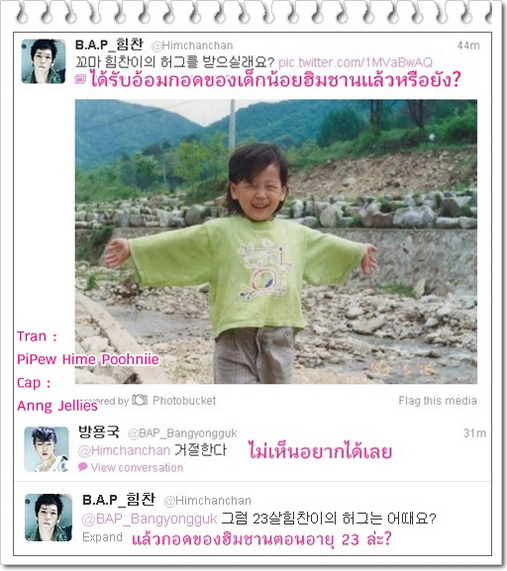Open the Photobucket camera icon
Image resolution: width=507 pixels, height=571 pixels.
[139, 400]
